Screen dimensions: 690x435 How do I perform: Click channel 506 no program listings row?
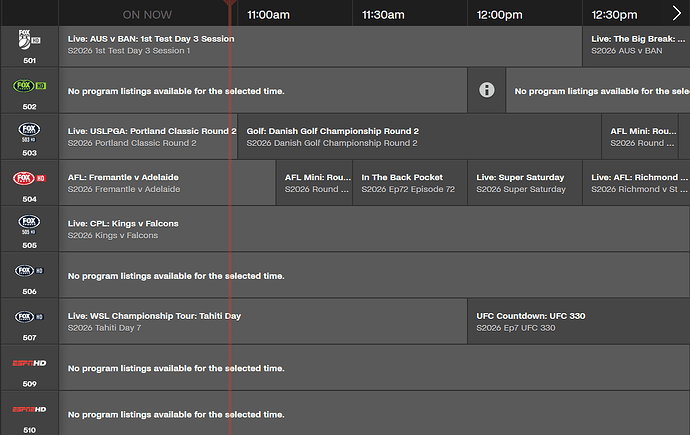point(374,275)
